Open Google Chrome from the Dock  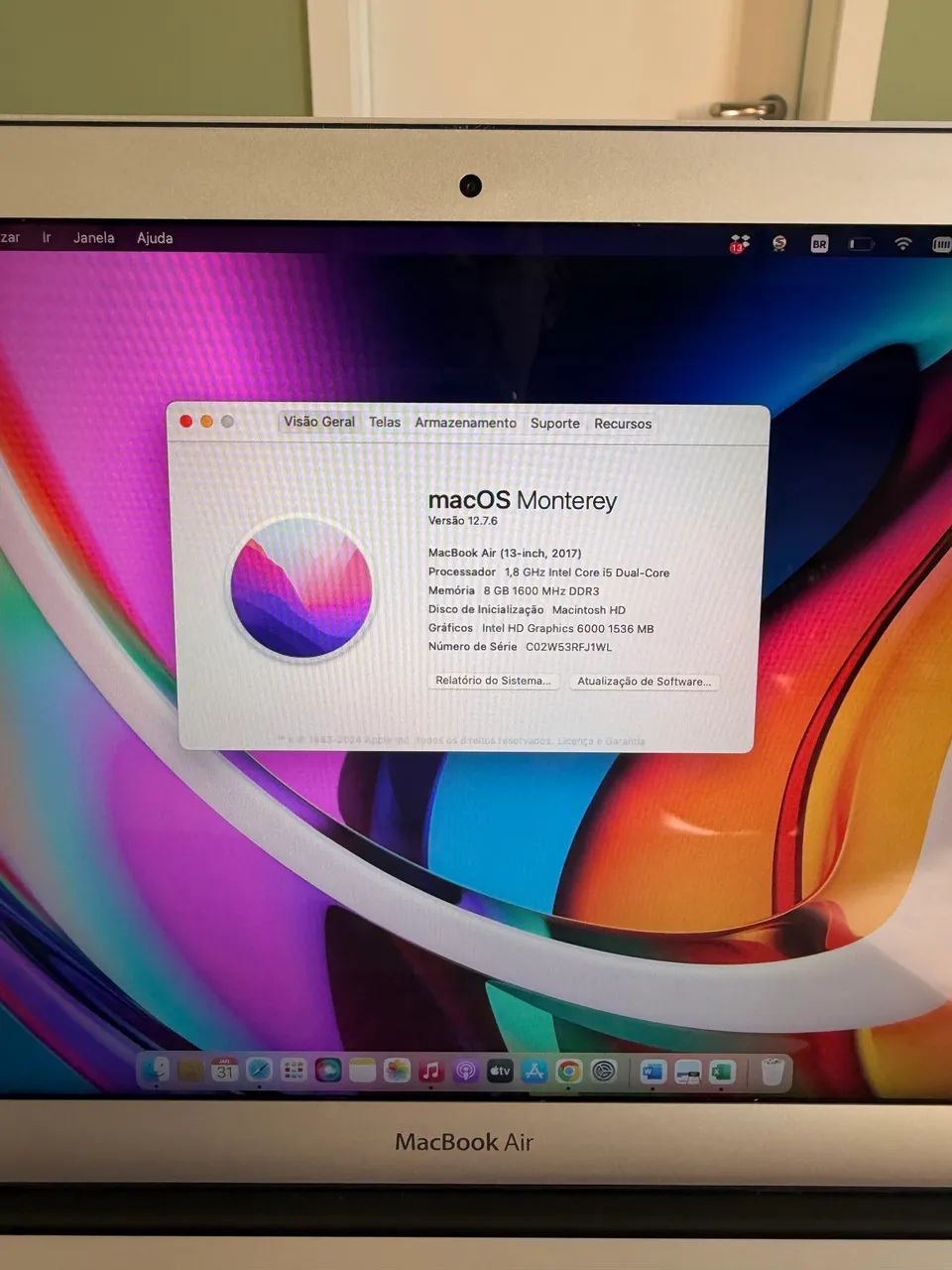(568, 1072)
